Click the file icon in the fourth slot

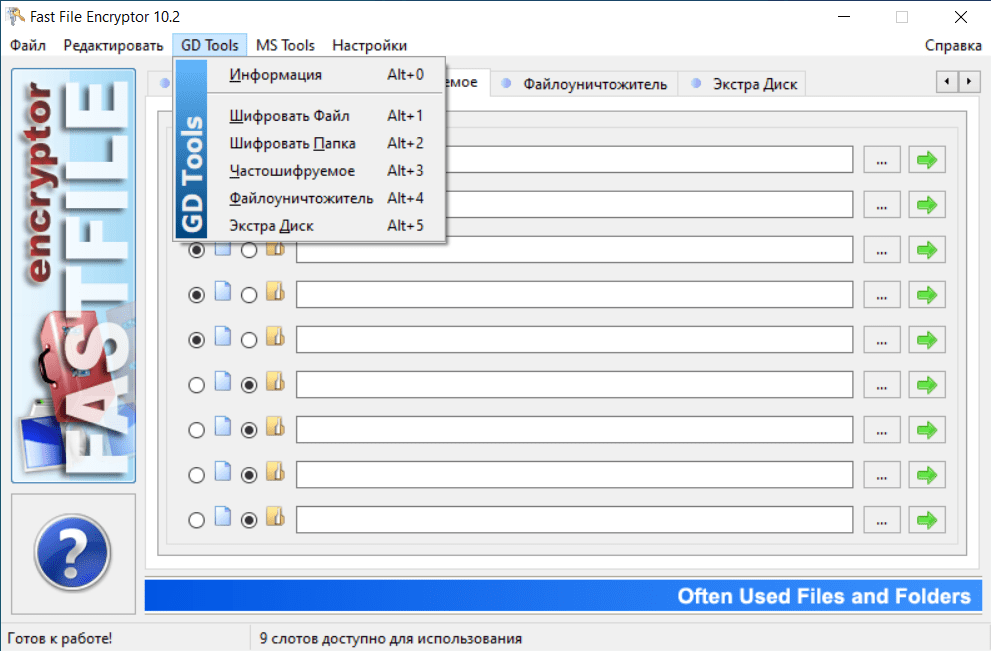[x=222, y=291]
